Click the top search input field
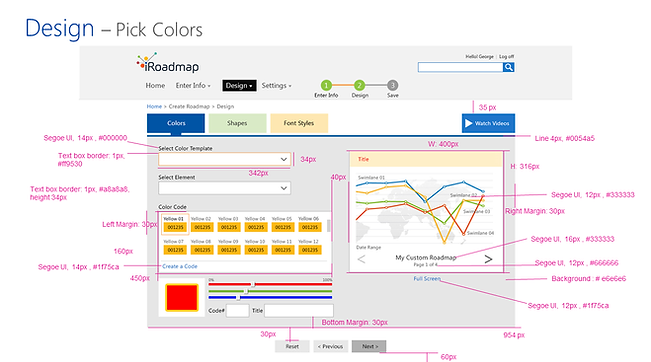Viewport: 651px width, 362px height. [460, 67]
